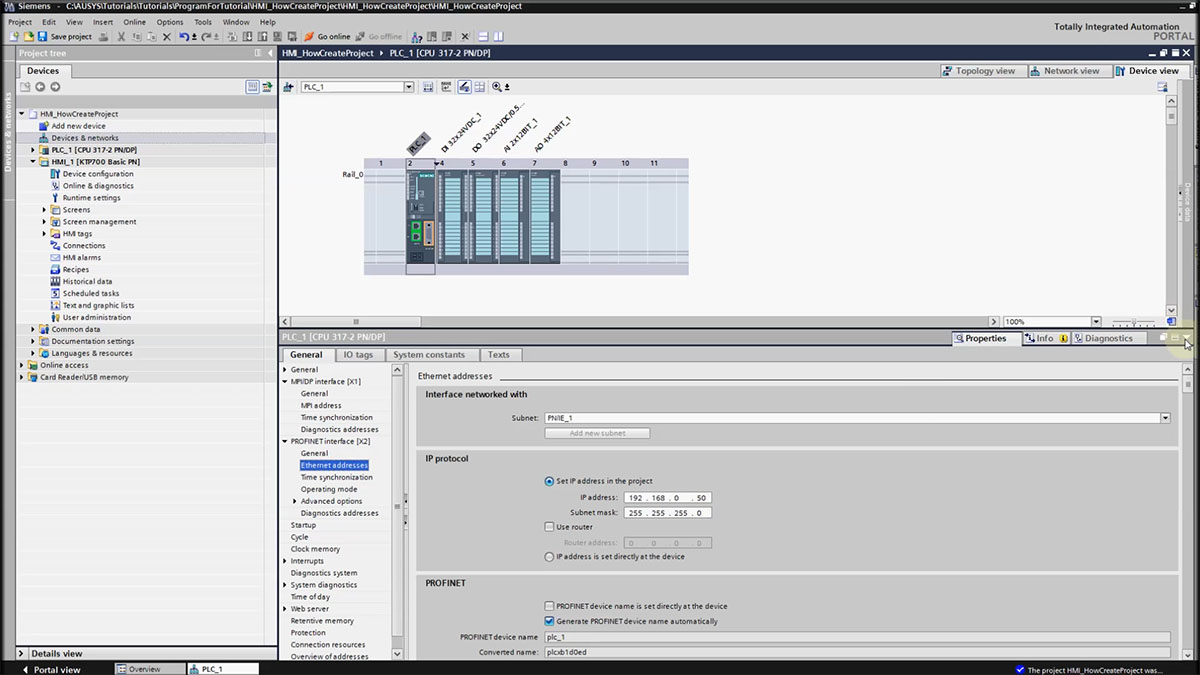Click the IP address input field
This screenshot has width=1200, height=675.
[667, 497]
